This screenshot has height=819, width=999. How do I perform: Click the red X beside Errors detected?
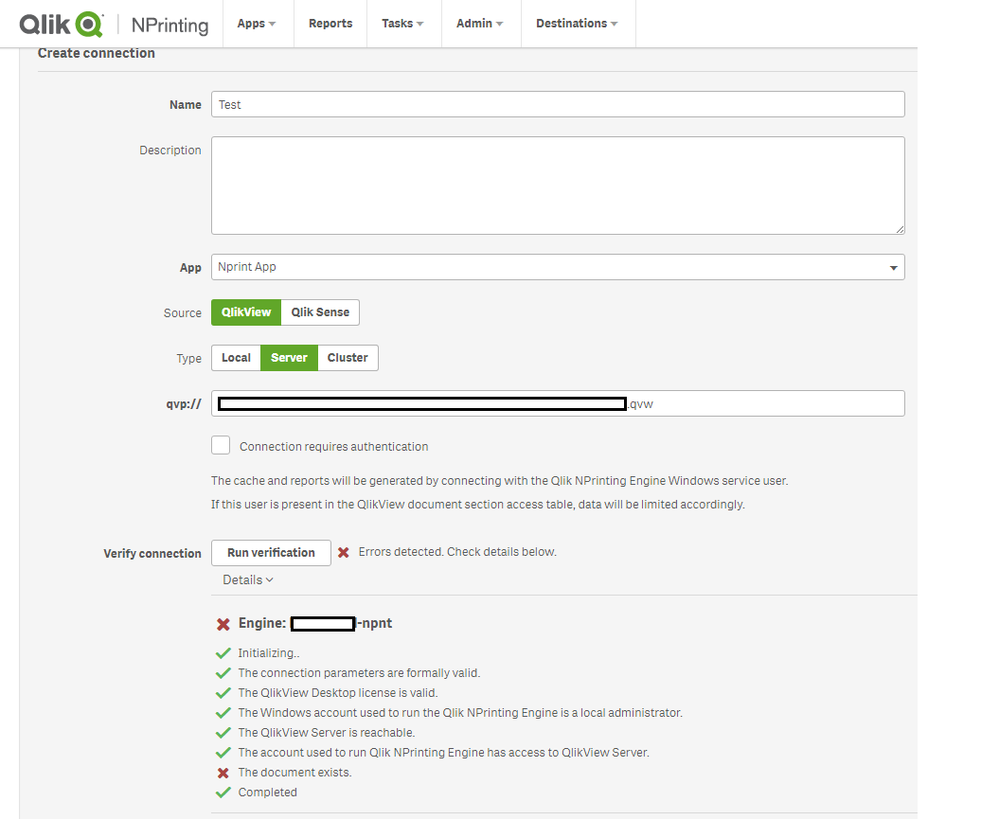(x=343, y=553)
